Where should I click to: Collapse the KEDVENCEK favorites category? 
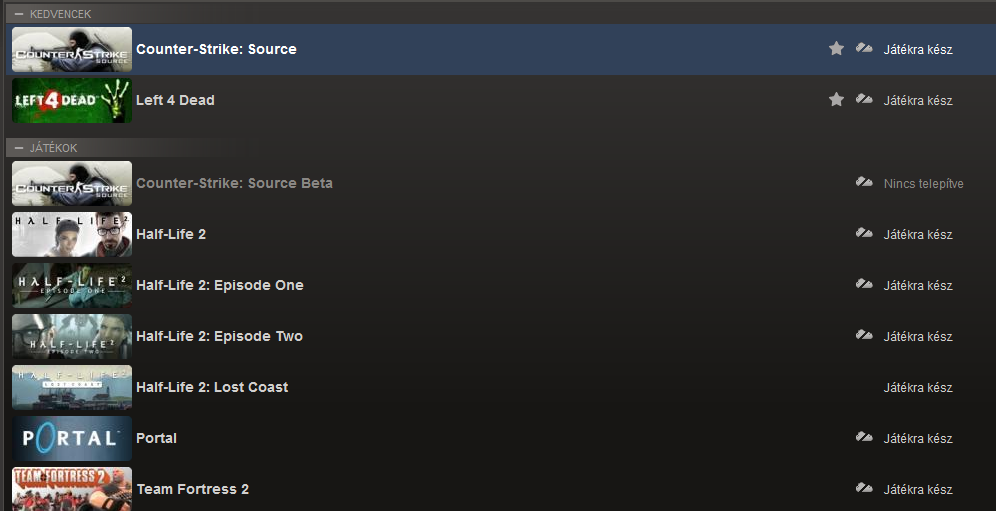[18, 13]
